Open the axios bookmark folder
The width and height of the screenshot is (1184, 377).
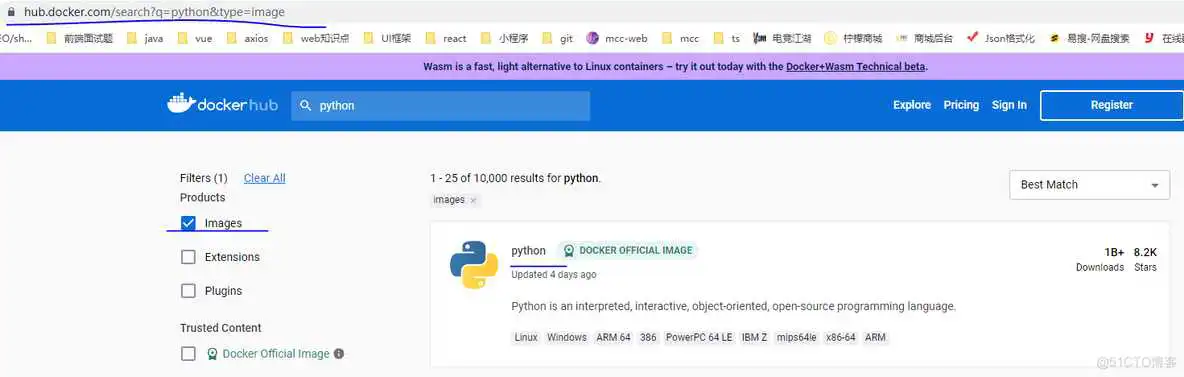tap(248, 39)
